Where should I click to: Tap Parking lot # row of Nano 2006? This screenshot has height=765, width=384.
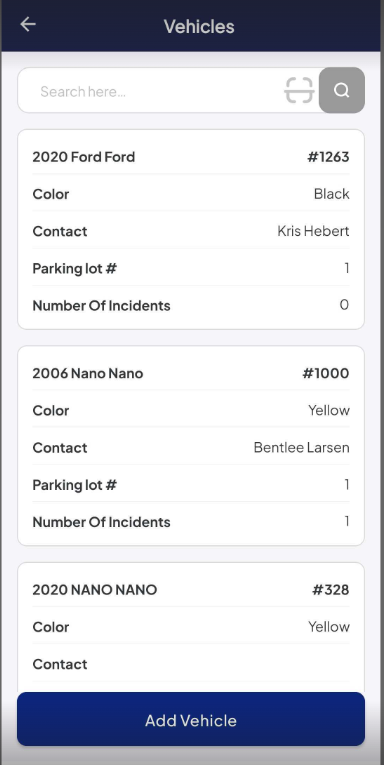coord(191,485)
